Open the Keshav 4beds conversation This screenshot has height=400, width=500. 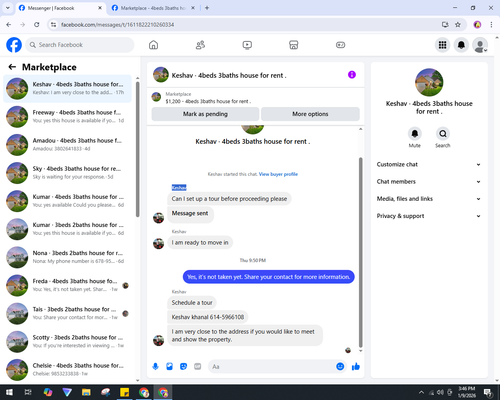[x=67, y=88]
